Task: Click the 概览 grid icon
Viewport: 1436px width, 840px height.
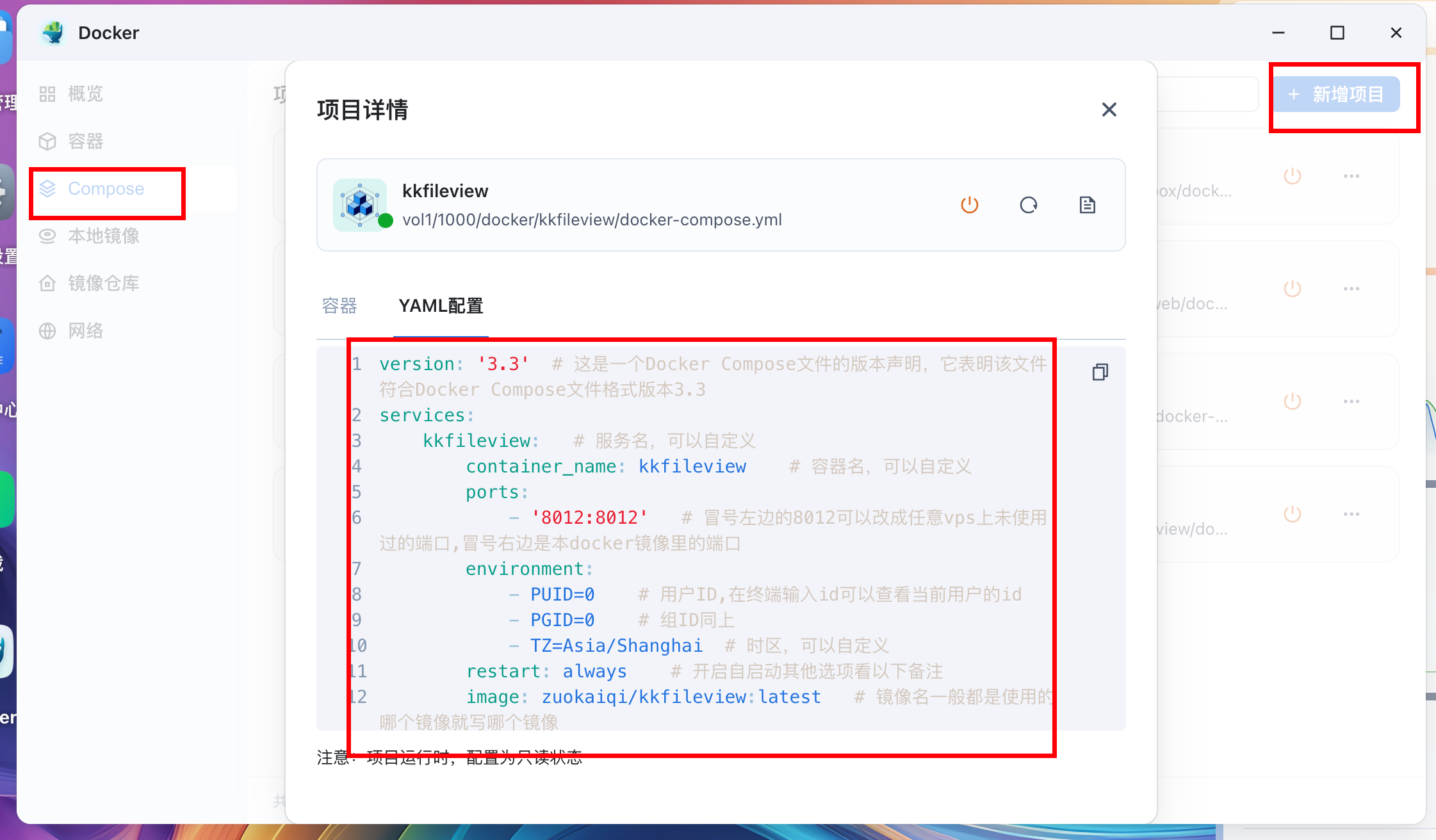Action: pyautogui.click(x=47, y=94)
